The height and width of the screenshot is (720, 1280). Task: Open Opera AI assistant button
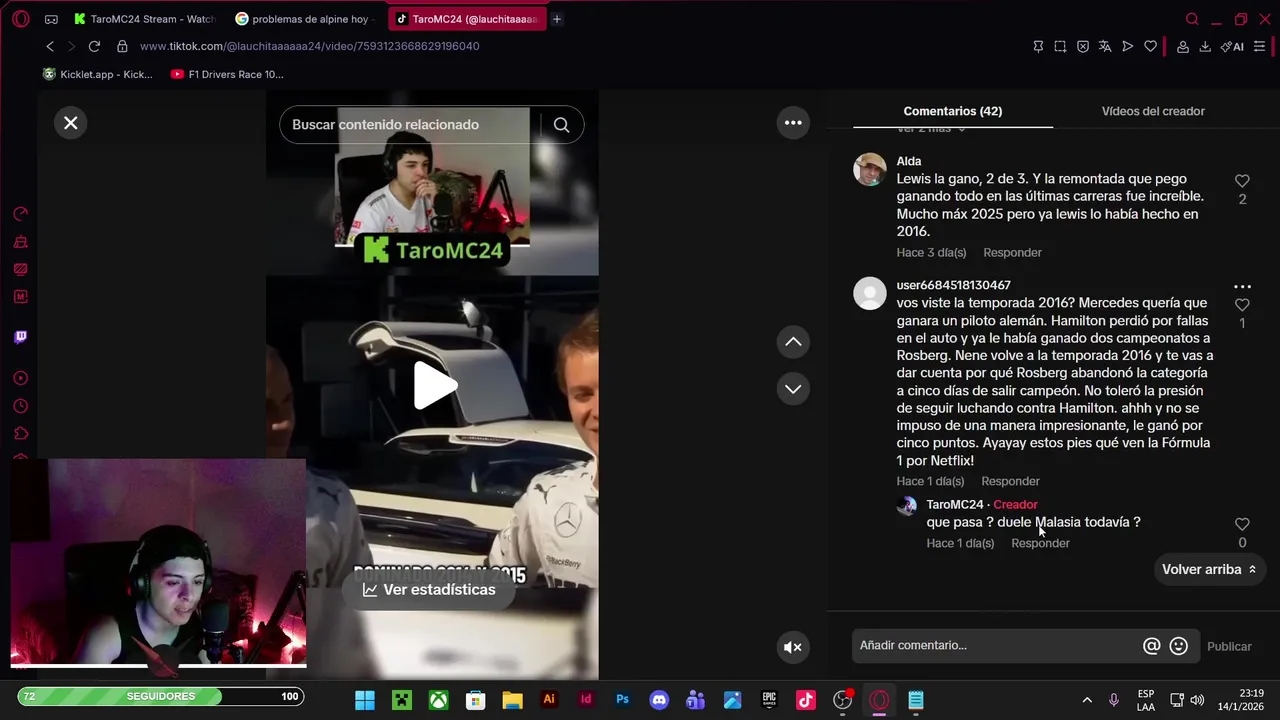pos(1232,46)
